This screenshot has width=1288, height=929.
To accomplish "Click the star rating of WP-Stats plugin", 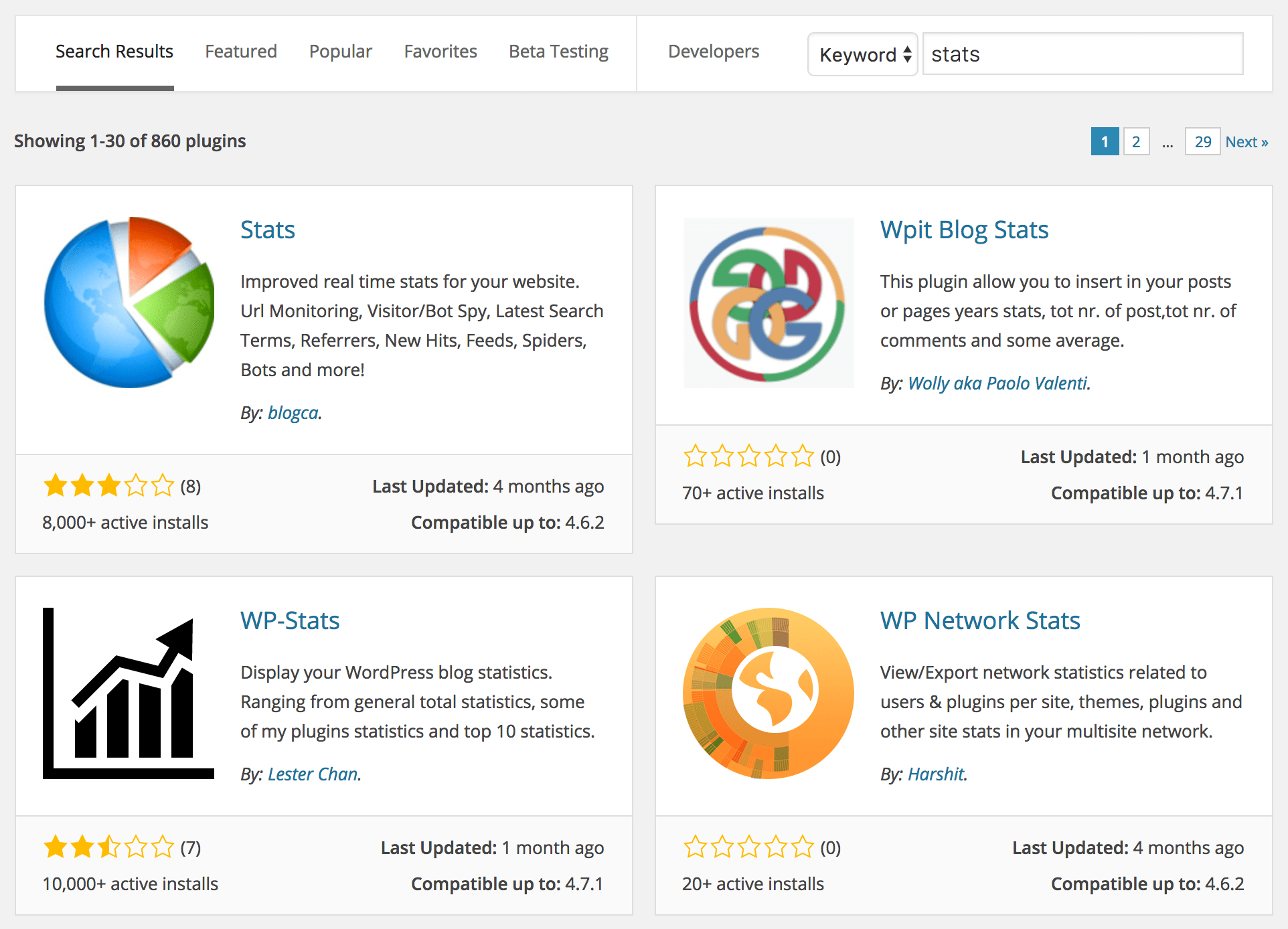I will pos(108,847).
